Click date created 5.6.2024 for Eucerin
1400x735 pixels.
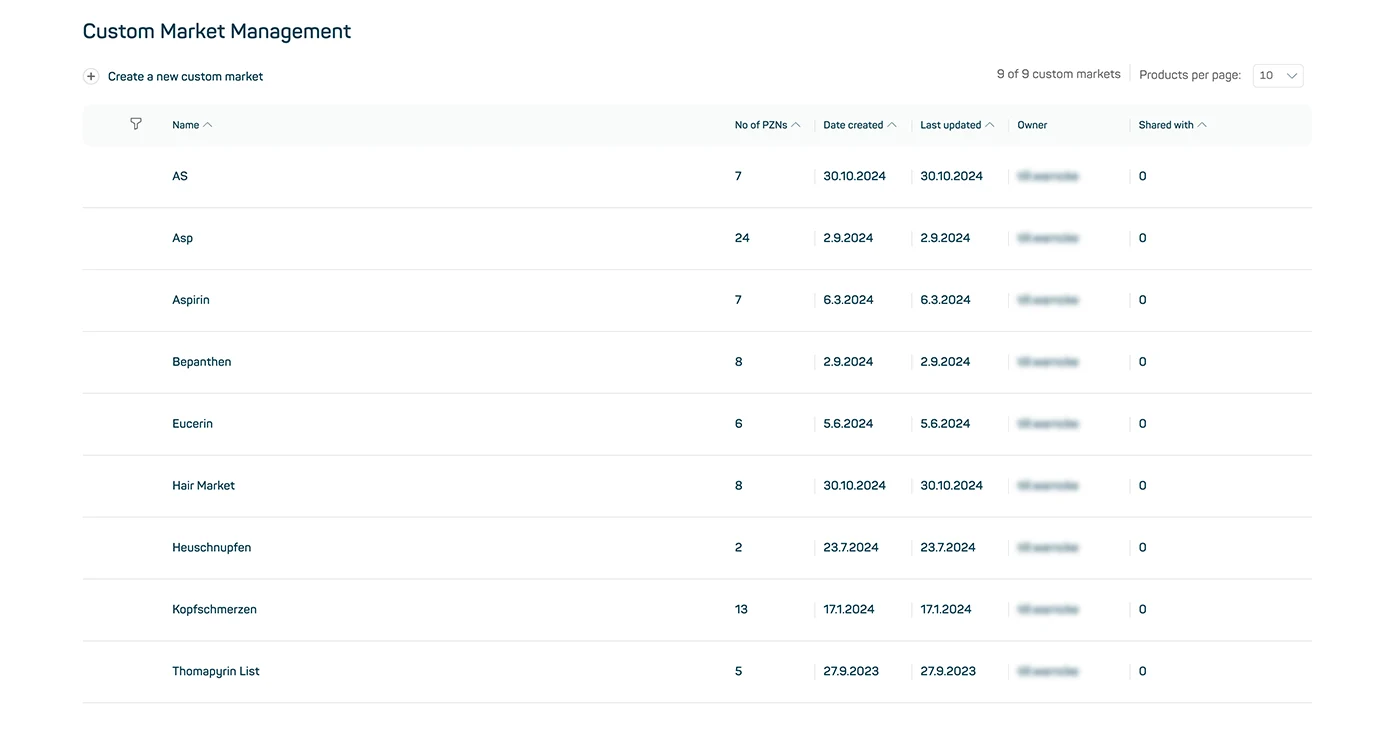tap(848, 424)
